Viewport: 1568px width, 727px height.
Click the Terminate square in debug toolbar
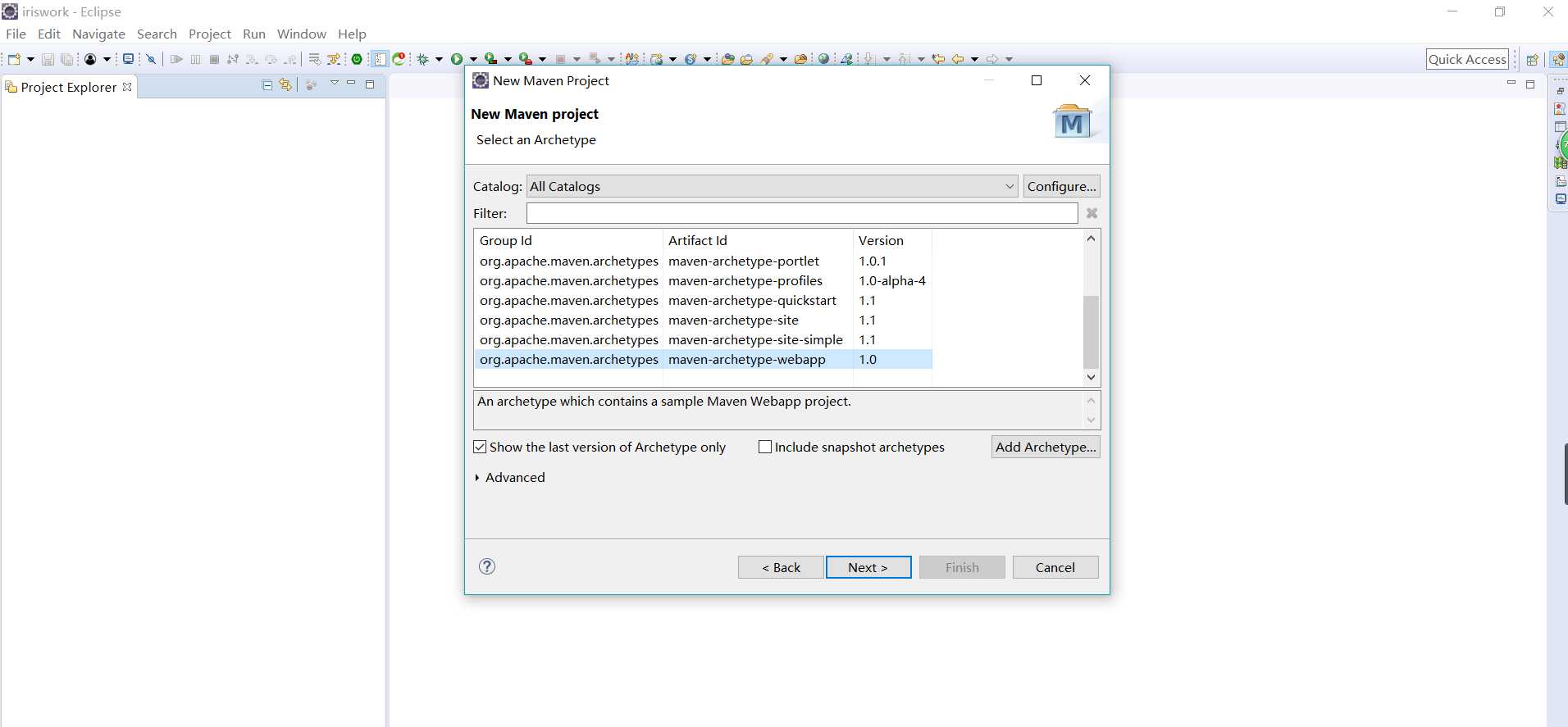[214, 59]
